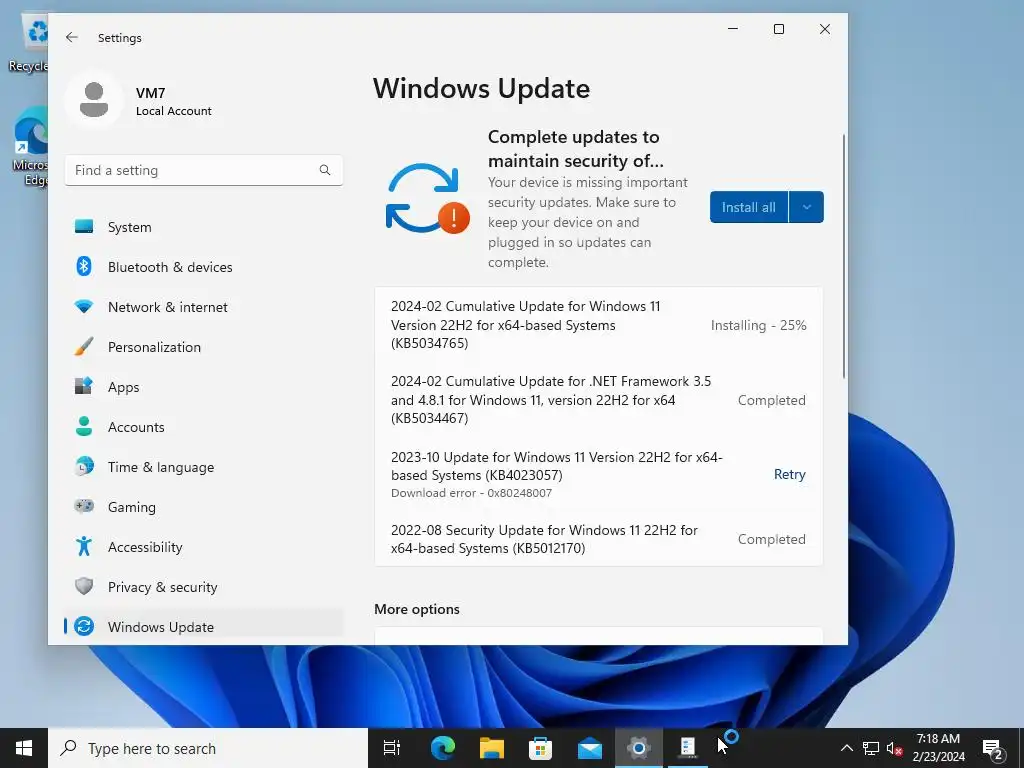The height and width of the screenshot is (768, 1024).
Task: Open File Explorer from the taskbar
Action: tap(492, 748)
